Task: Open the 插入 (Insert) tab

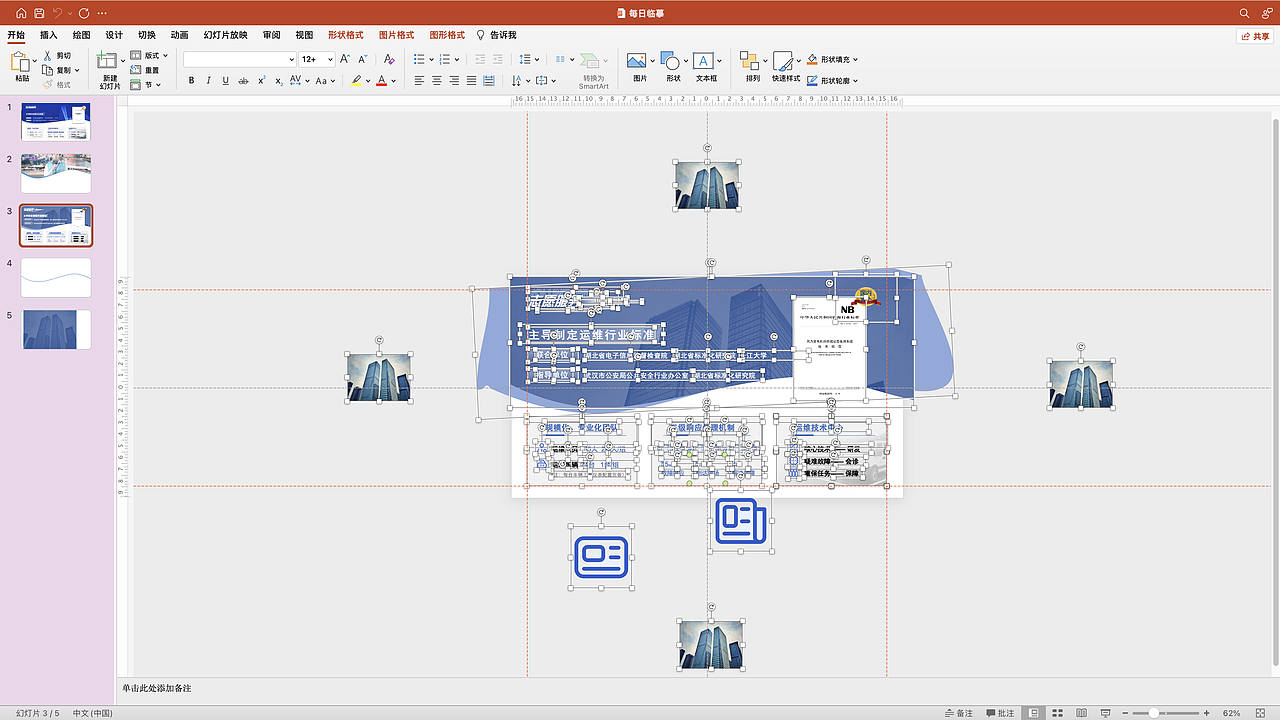Action: (49, 35)
